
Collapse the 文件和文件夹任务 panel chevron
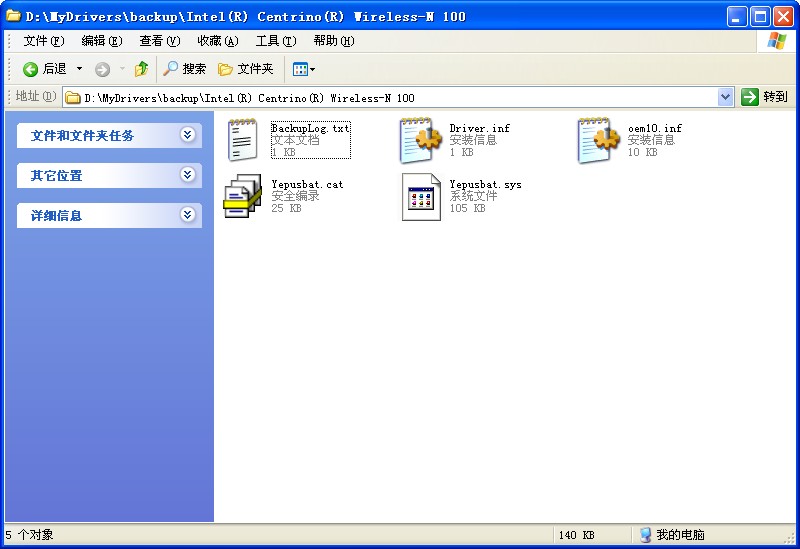tap(188, 135)
